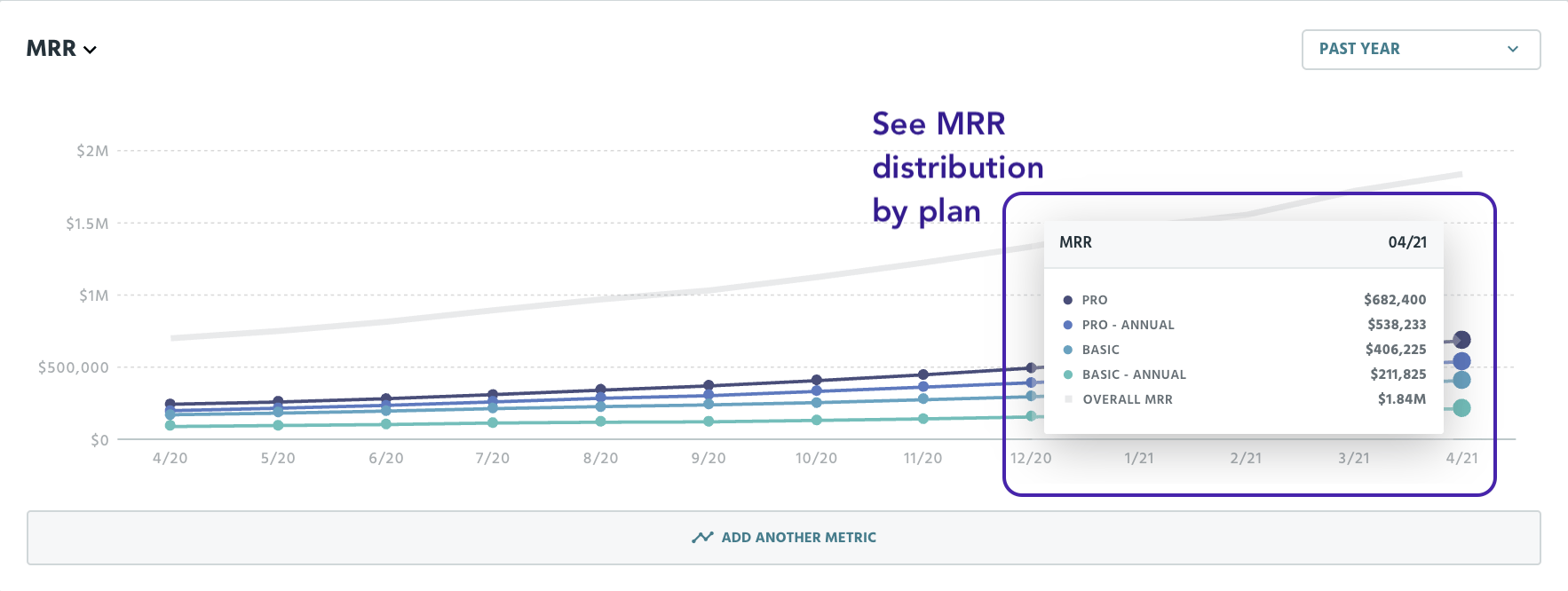Click ADD ANOTHER METRIC button

click(x=783, y=538)
